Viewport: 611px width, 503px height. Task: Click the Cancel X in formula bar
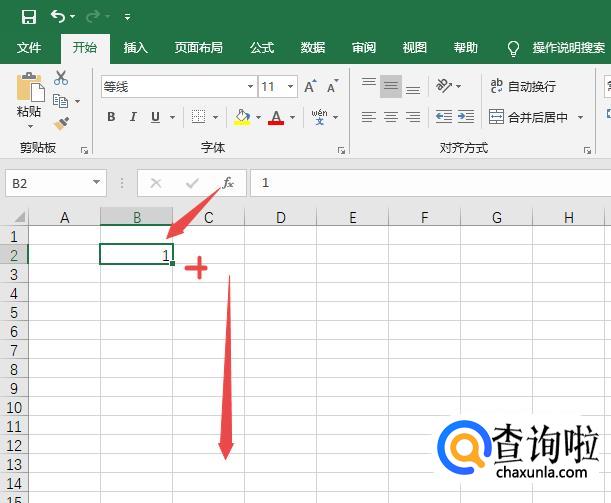coord(156,183)
